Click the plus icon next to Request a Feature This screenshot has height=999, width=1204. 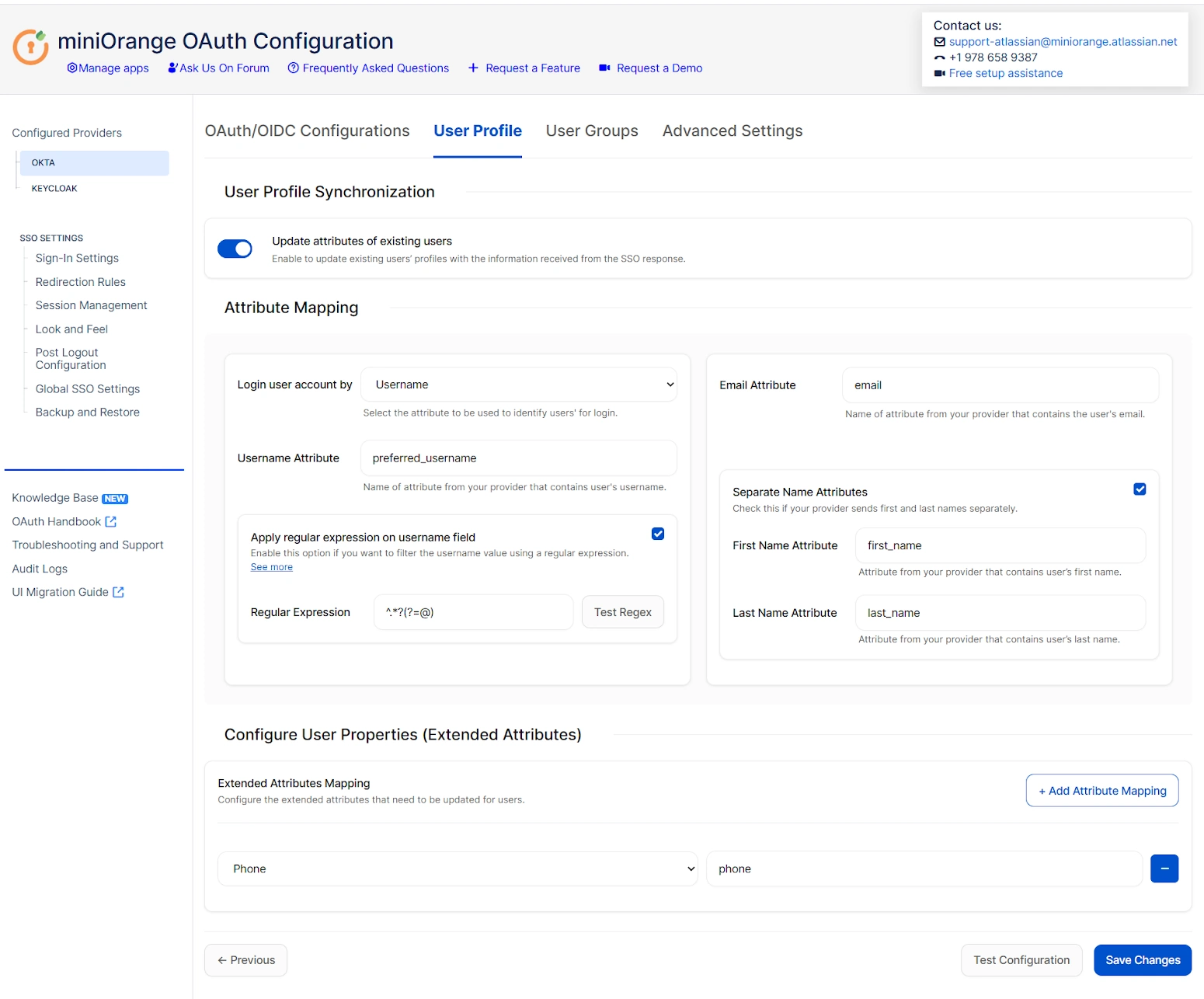coord(474,68)
